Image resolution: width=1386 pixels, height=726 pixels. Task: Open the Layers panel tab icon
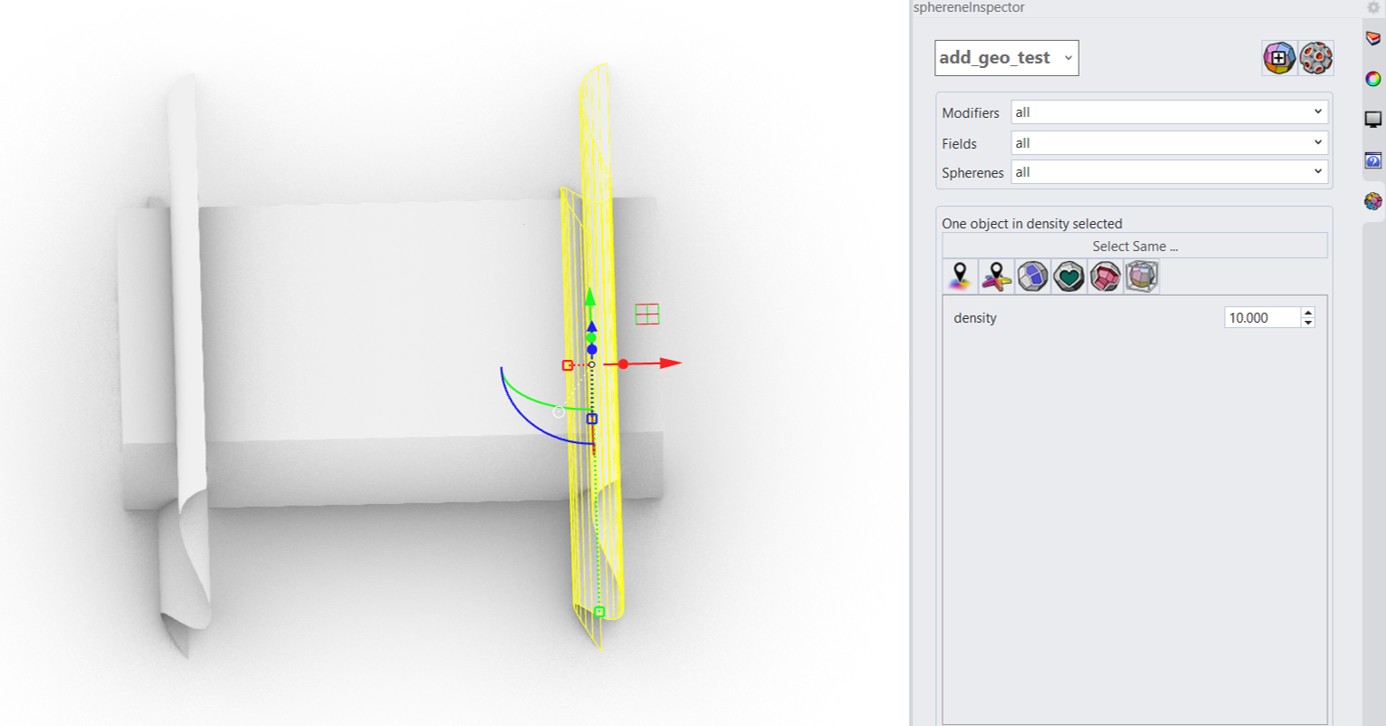click(x=1373, y=38)
